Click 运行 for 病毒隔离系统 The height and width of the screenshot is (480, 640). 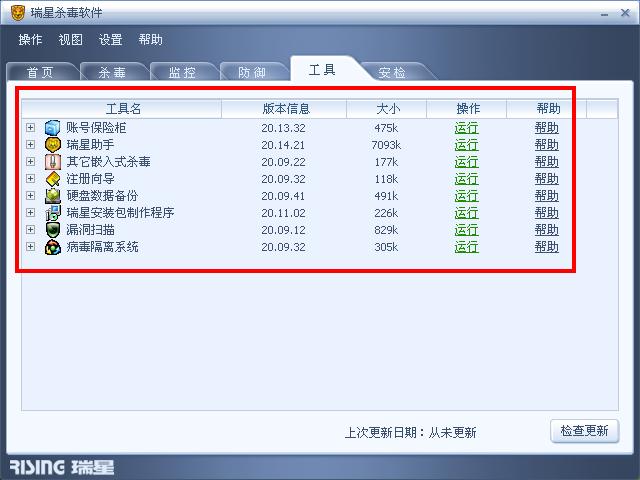pyautogui.click(x=466, y=247)
